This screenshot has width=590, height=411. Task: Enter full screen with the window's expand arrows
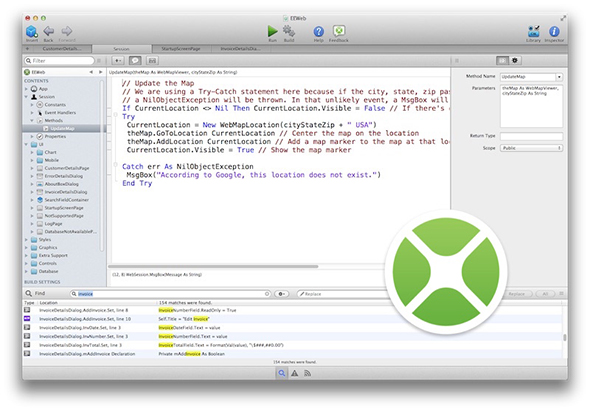(x=563, y=18)
